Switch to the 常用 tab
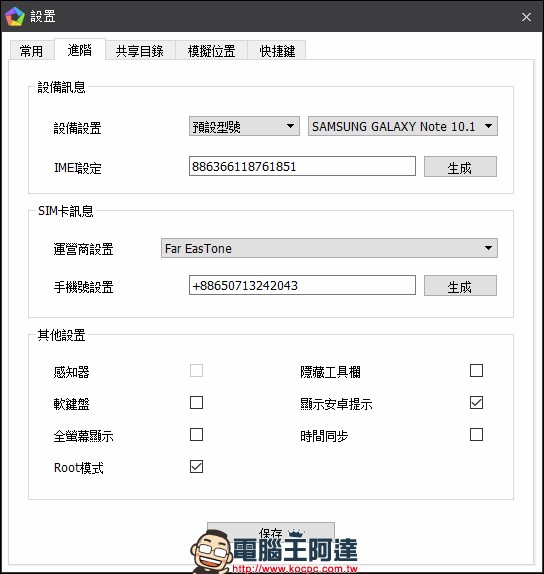 coord(31,51)
